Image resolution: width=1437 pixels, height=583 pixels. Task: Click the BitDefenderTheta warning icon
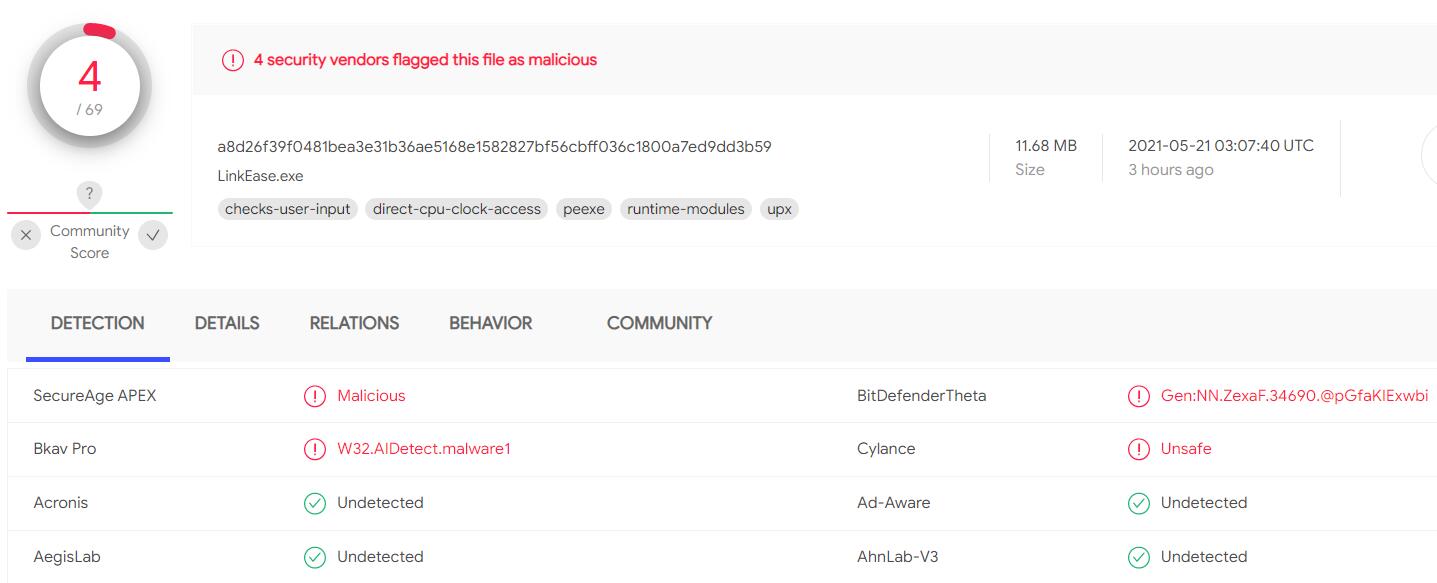[x=1138, y=396]
